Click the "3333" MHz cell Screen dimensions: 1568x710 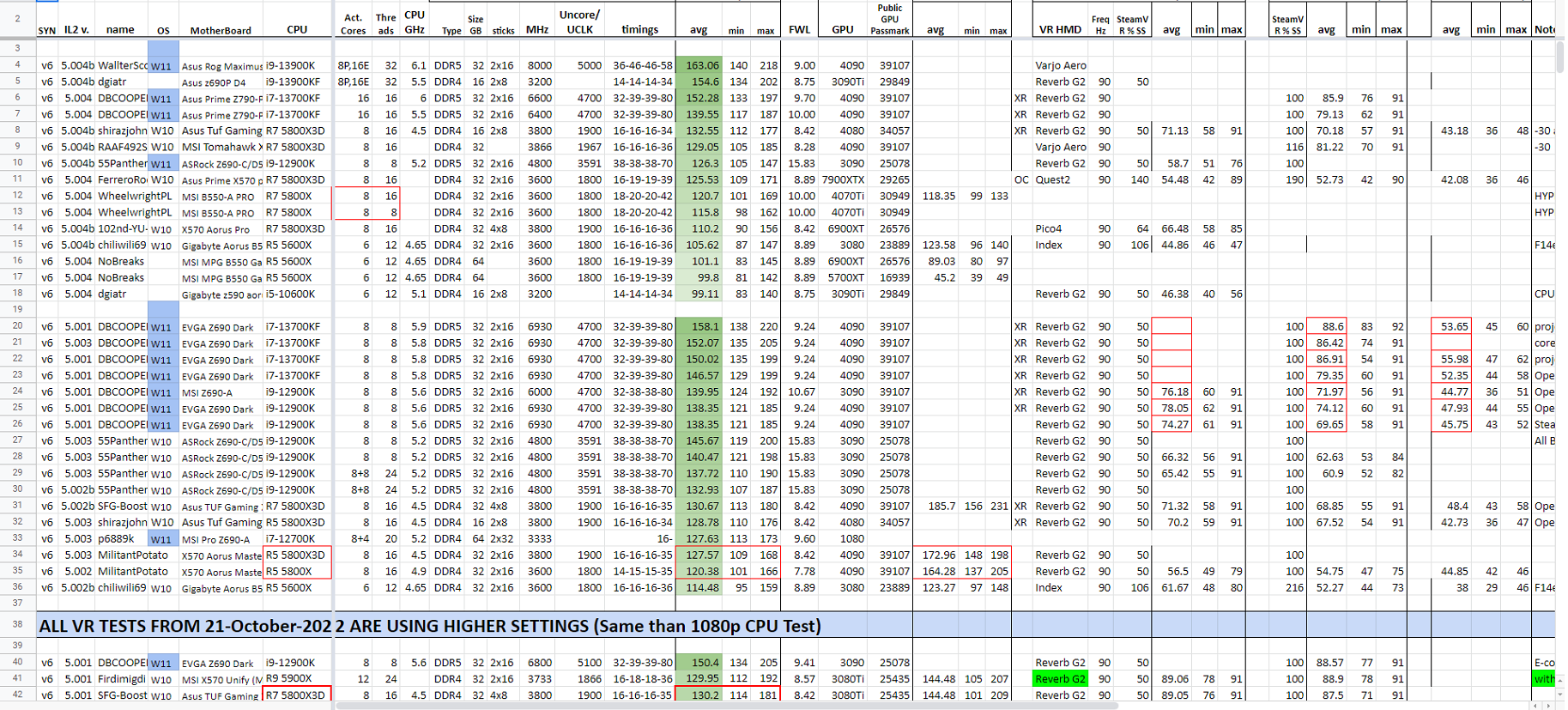(x=539, y=538)
